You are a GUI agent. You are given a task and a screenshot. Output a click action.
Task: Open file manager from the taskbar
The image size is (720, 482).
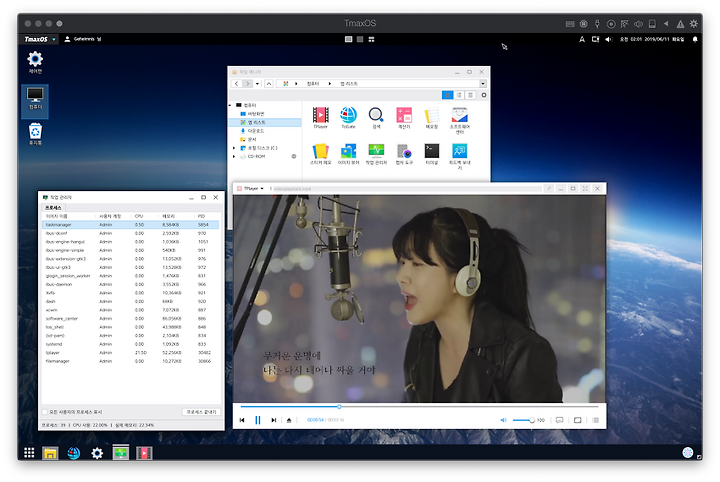coord(50,454)
